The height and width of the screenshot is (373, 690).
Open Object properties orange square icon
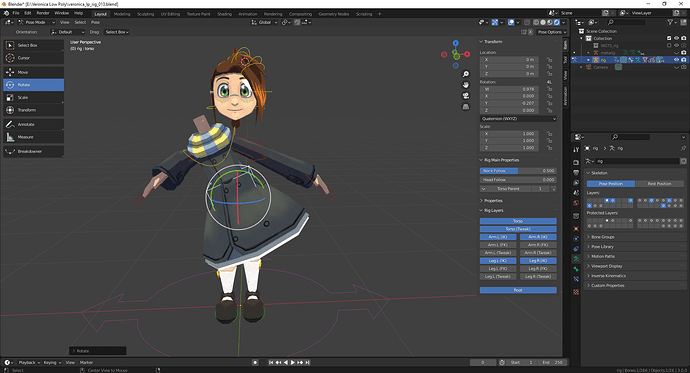point(576,229)
